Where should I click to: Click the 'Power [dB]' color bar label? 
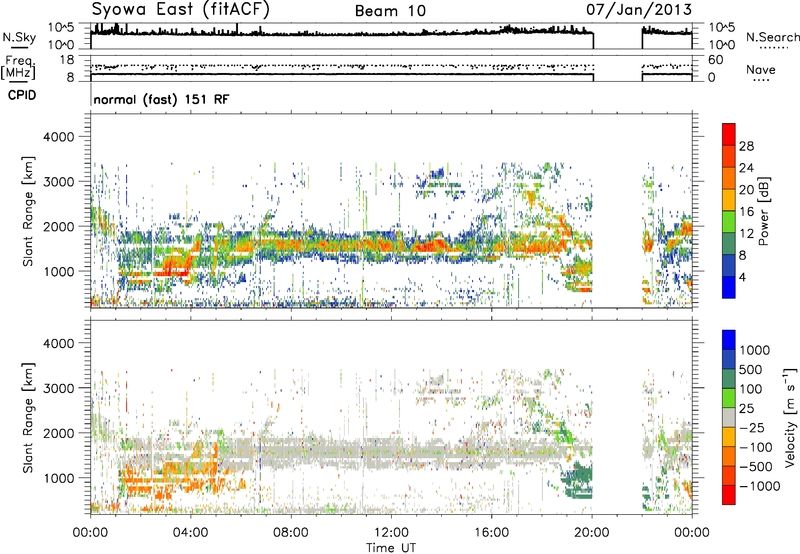[x=763, y=211]
